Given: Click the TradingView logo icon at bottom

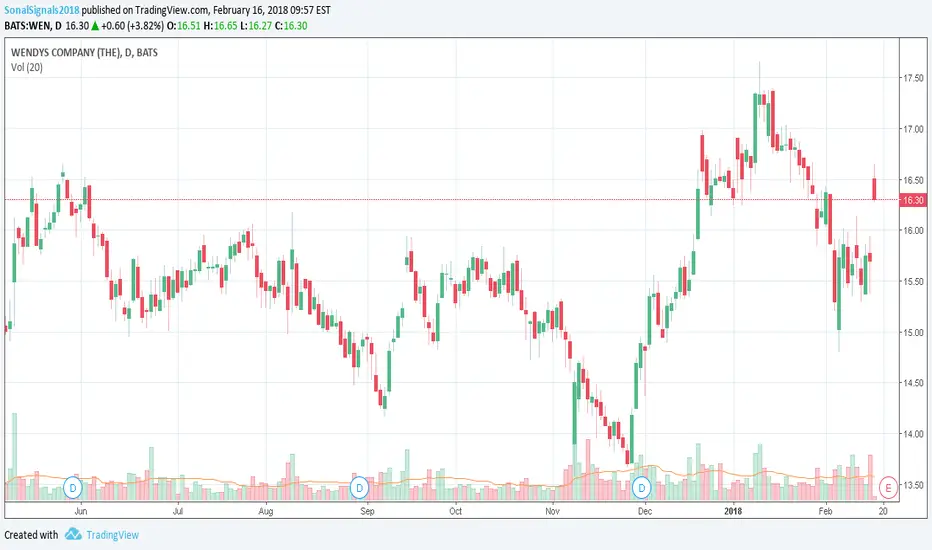Looking at the screenshot, I should [73, 534].
